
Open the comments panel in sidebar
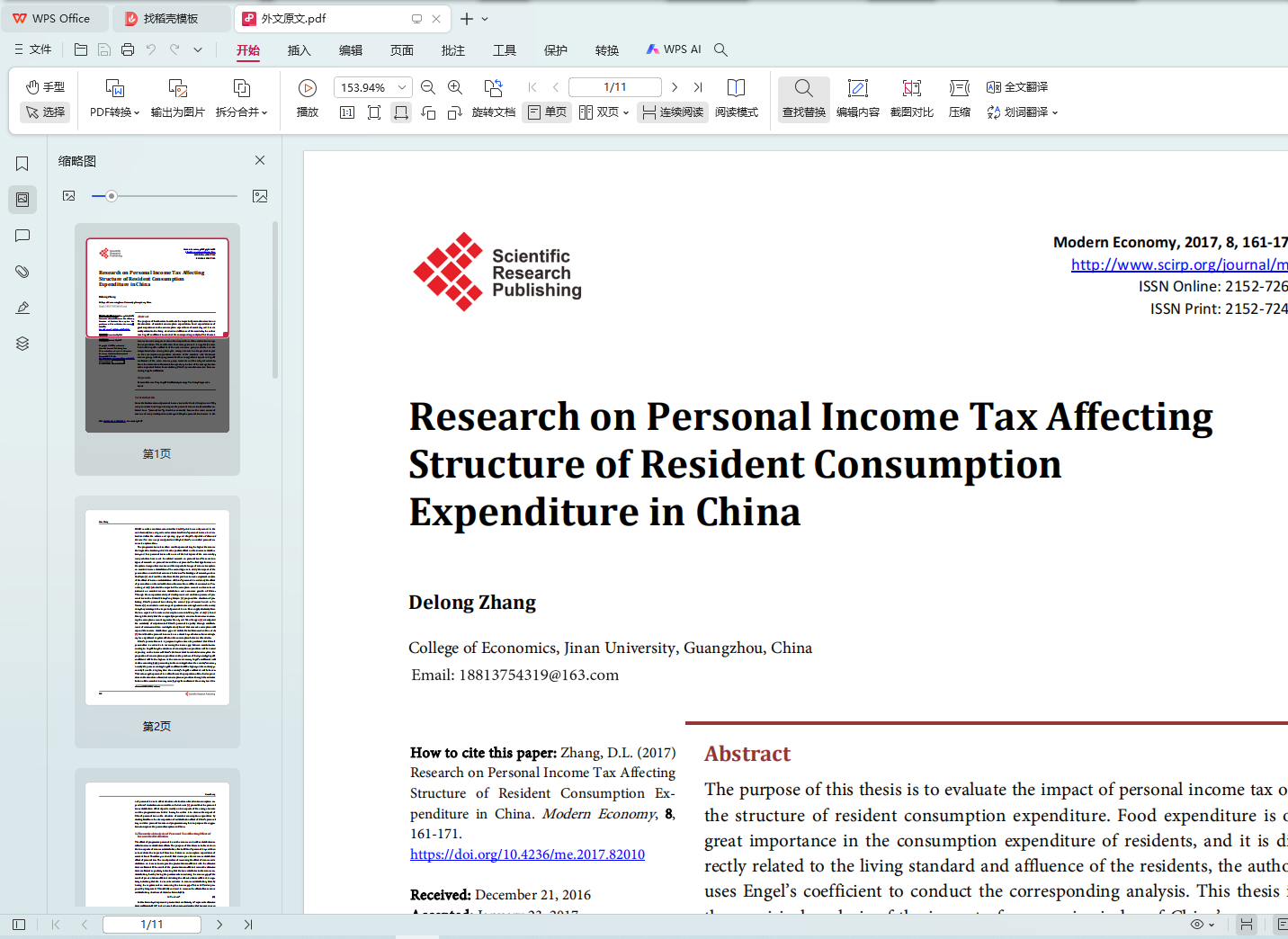coord(22,236)
